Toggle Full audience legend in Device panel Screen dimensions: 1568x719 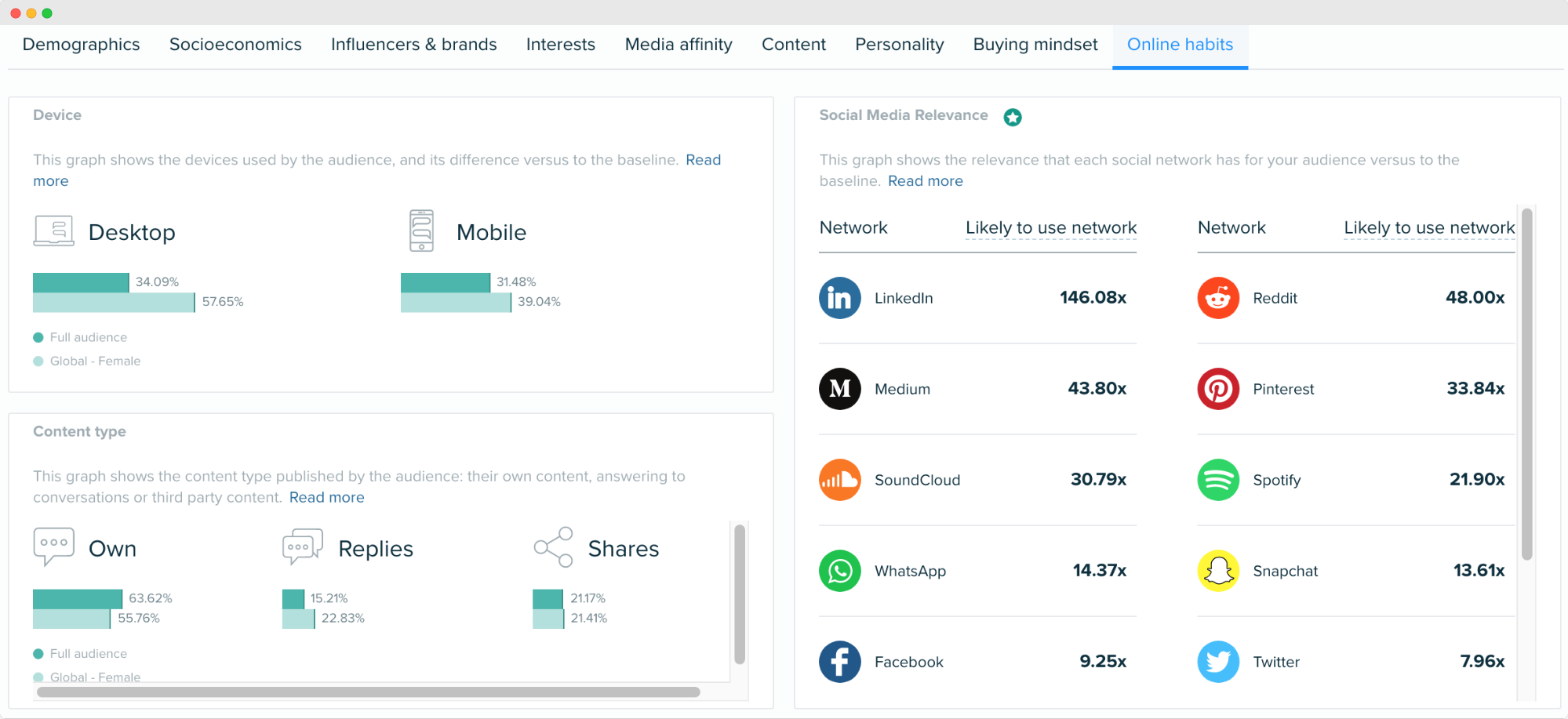[x=80, y=337]
